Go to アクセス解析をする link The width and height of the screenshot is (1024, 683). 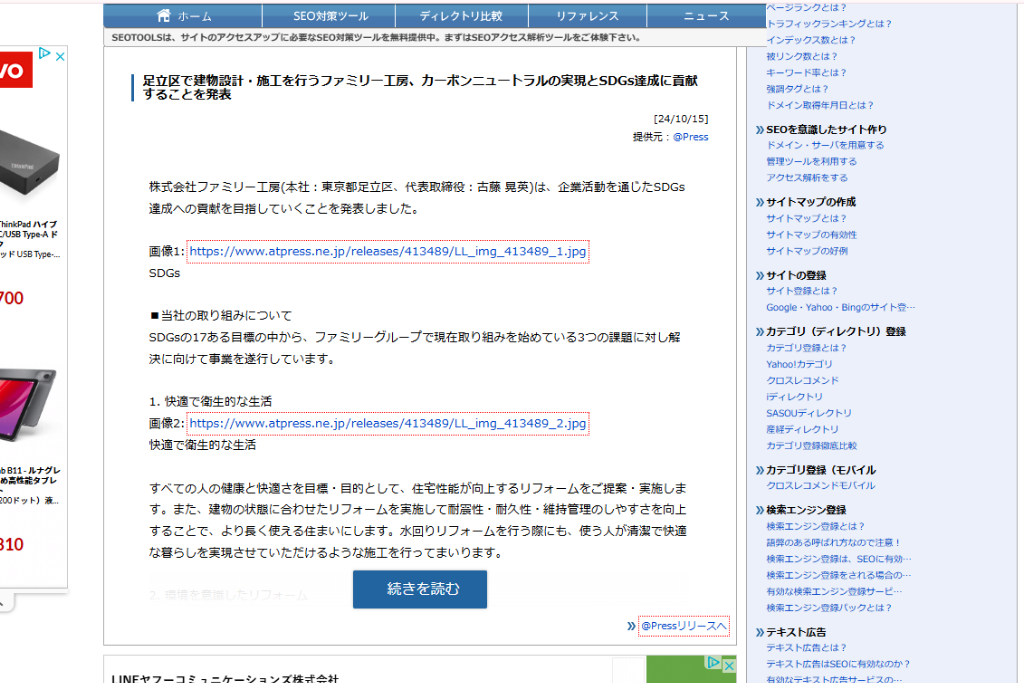click(x=807, y=178)
